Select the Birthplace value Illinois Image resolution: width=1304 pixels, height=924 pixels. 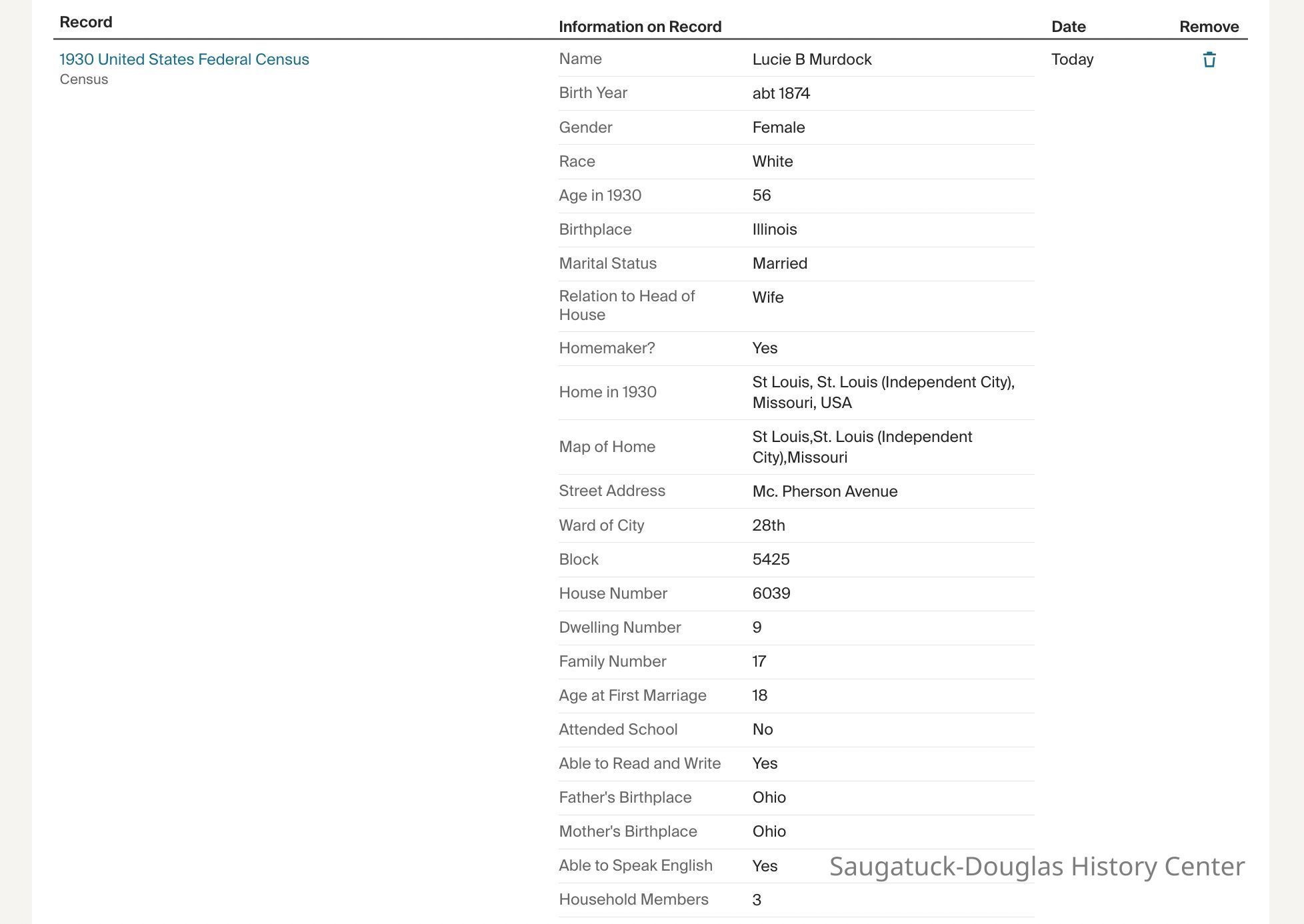click(774, 229)
